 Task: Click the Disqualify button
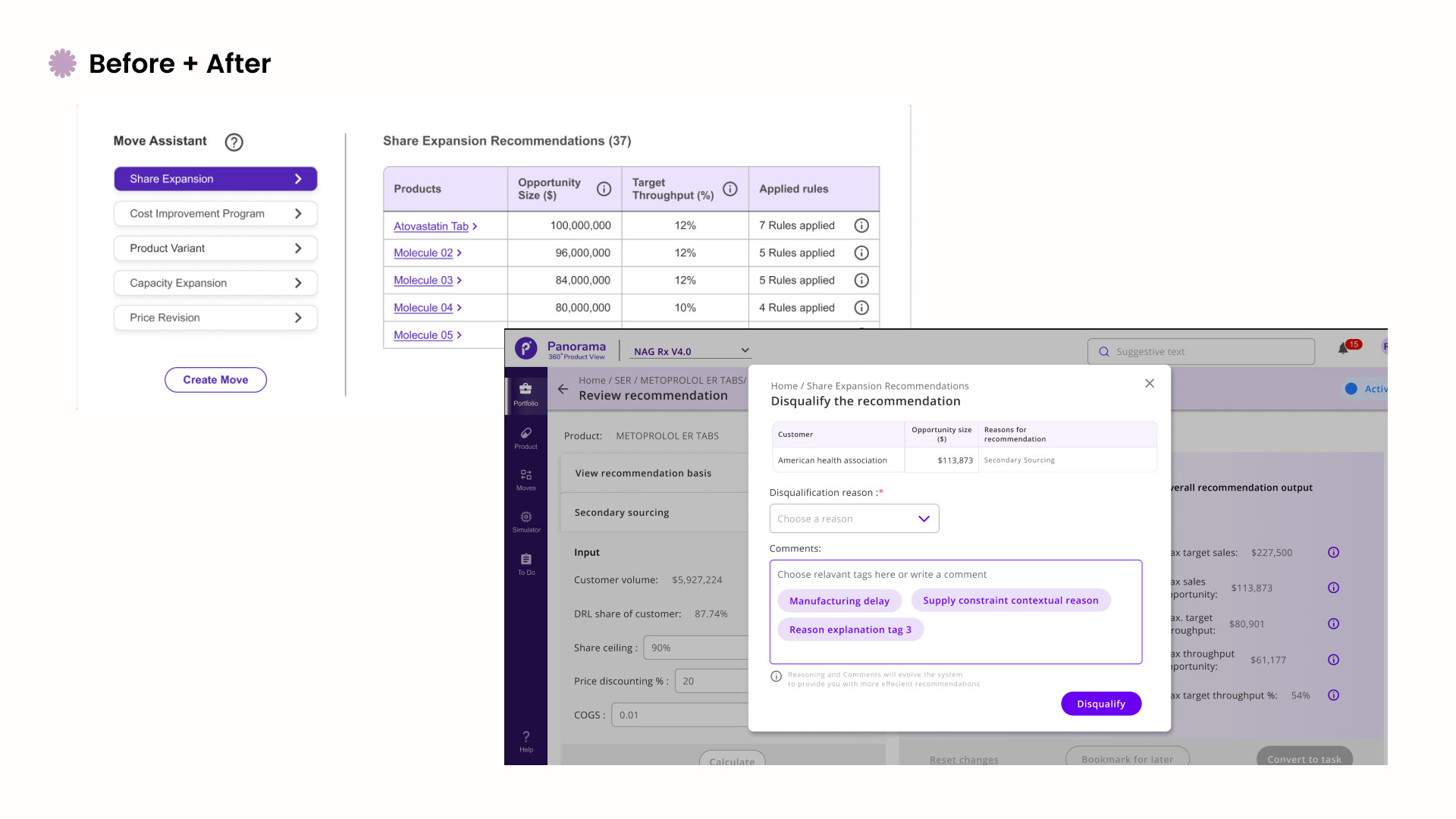coord(1100,704)
